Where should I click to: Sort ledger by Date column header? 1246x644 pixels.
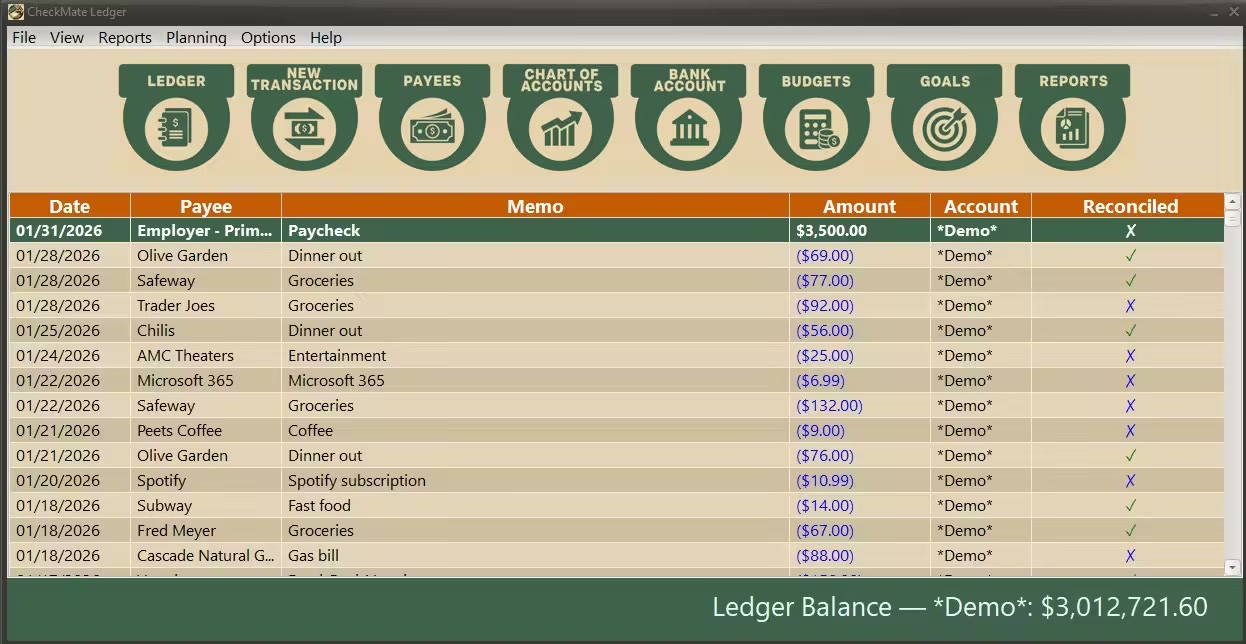pyautogui.click(x=70, y=207)
